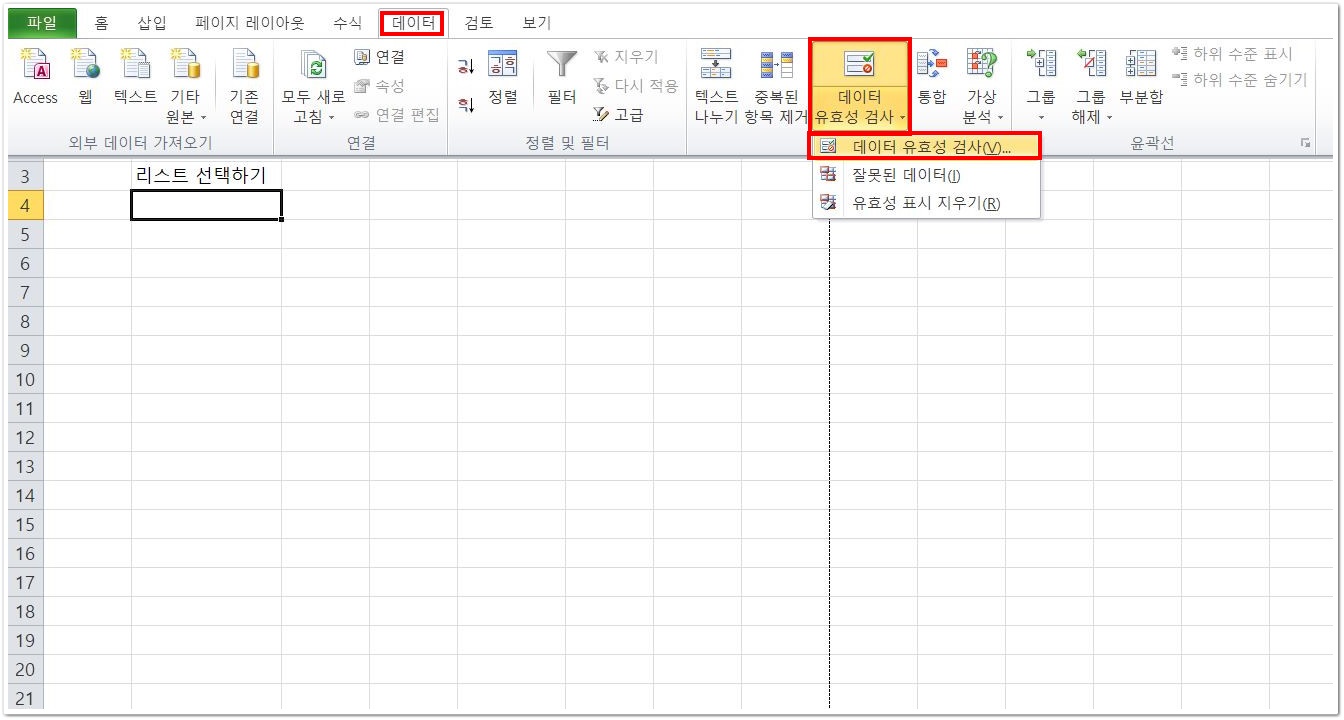Switch to the 검토 tab

[479, 23]
